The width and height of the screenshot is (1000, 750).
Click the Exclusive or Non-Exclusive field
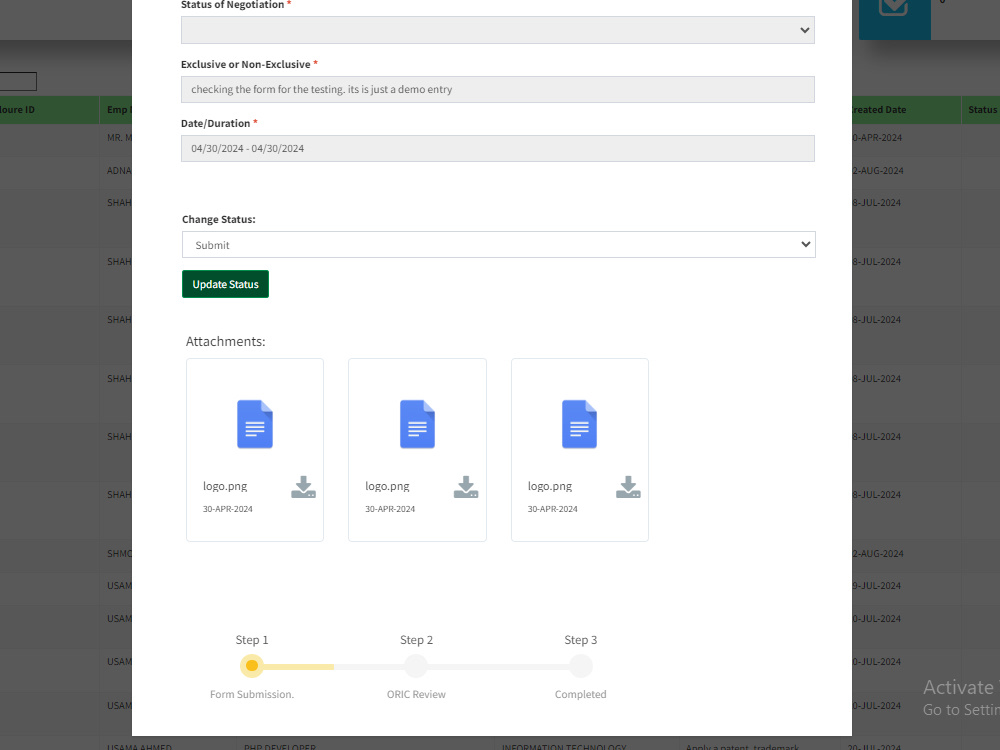497,89
